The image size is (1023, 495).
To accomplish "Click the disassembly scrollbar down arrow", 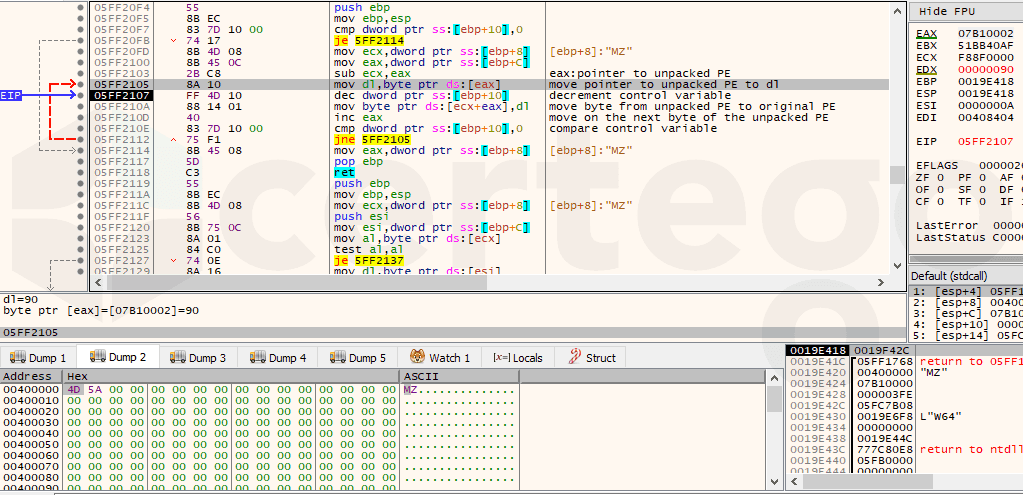I will click(897, 267).
